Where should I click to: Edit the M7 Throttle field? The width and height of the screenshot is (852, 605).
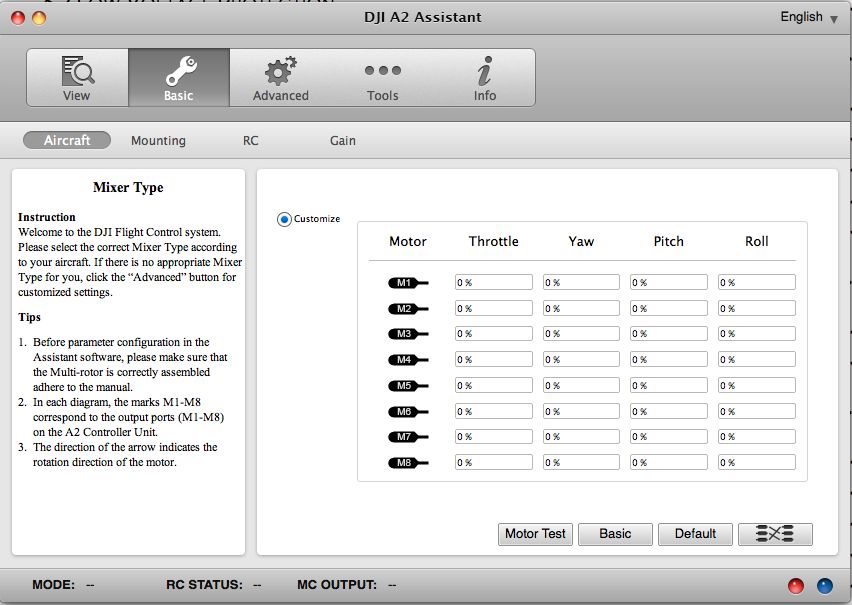click(x=494, y=436)
